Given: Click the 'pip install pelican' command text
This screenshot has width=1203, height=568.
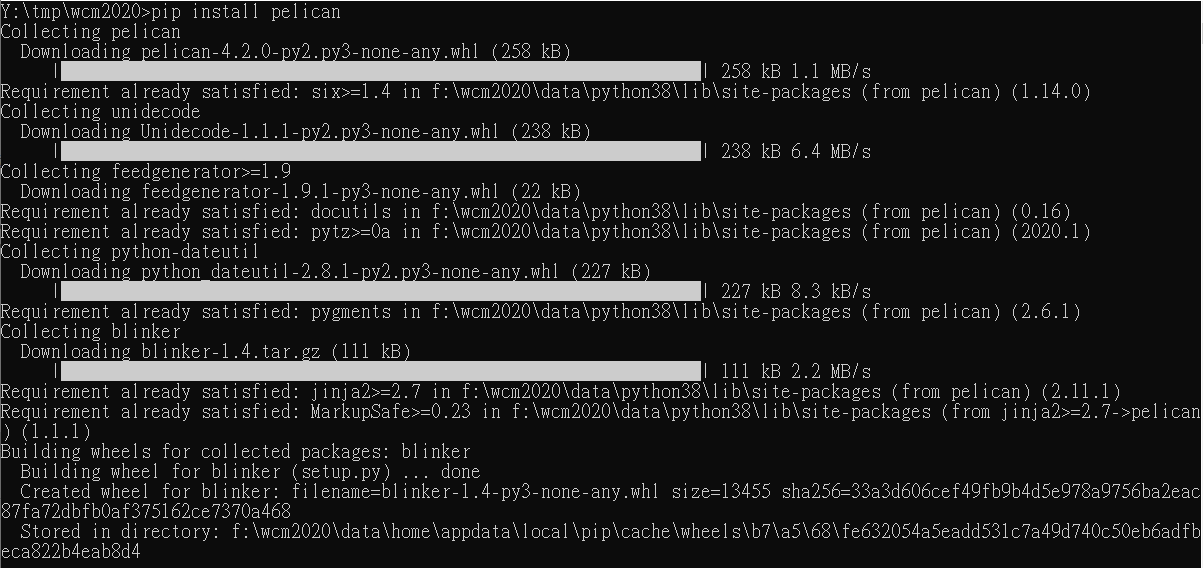Looking at the screenshot, I should coord(246,12).
